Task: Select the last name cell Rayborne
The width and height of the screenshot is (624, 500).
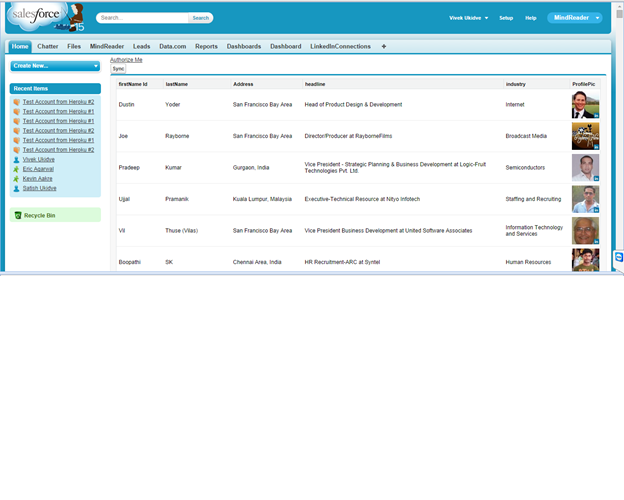Action: click(177, 136)
